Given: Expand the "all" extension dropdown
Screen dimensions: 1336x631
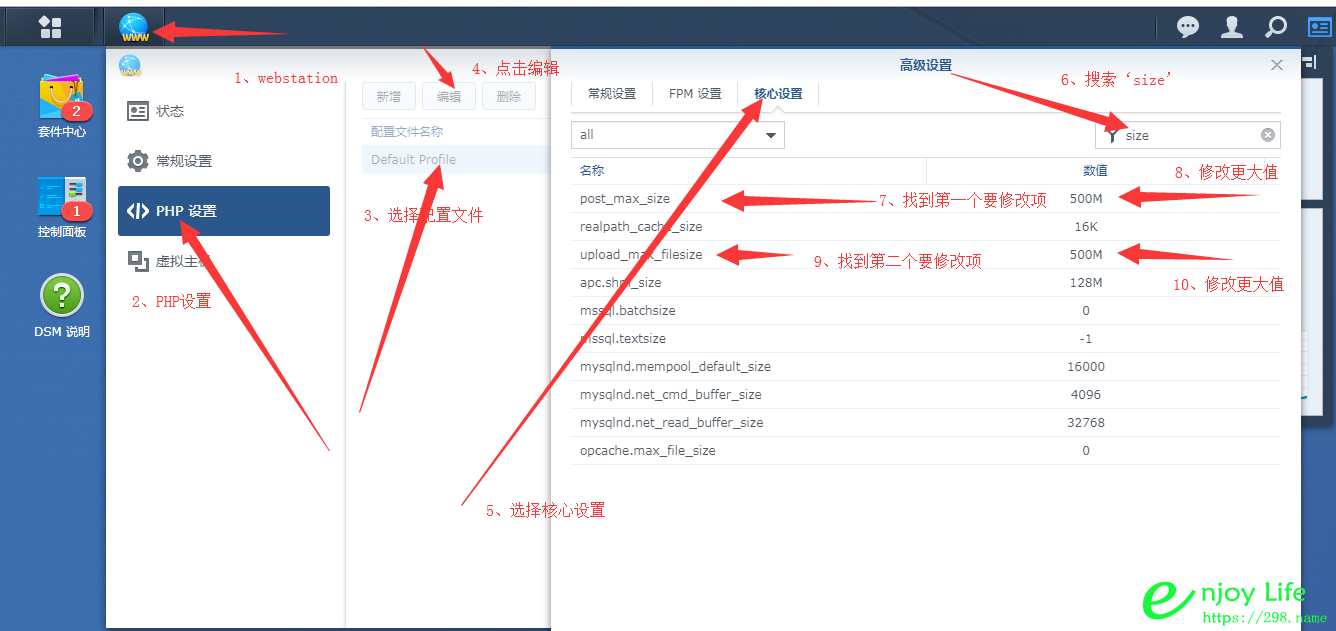Looking at the screenshot, I should tap(771, 134).
